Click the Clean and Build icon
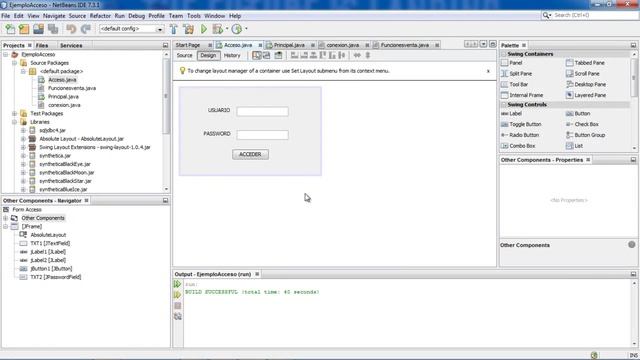The width and height of the screenshot is (640, 360). point(189,29)
